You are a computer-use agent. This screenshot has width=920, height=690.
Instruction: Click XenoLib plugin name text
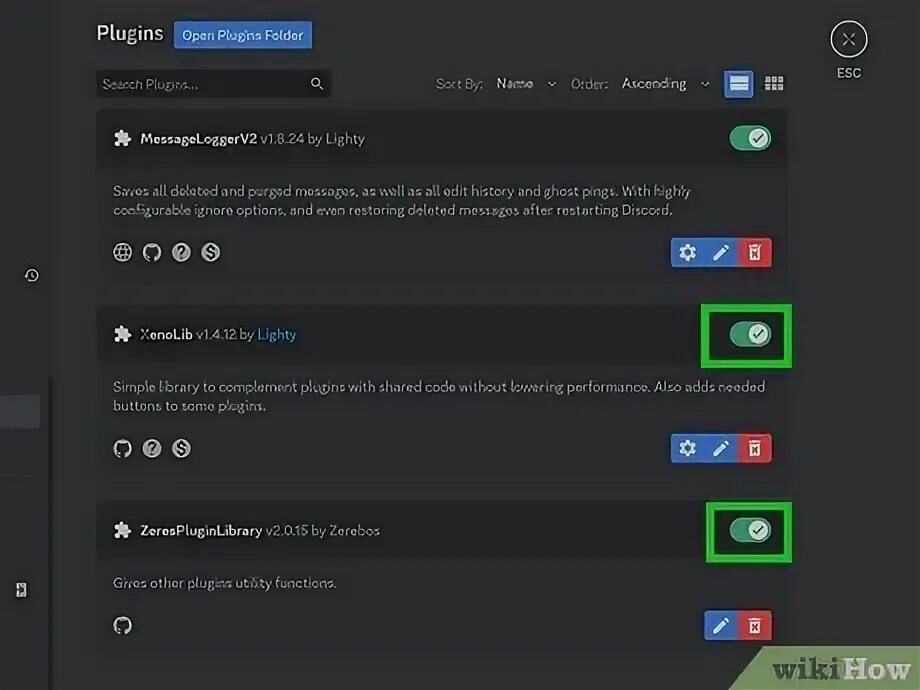[166, 334]
